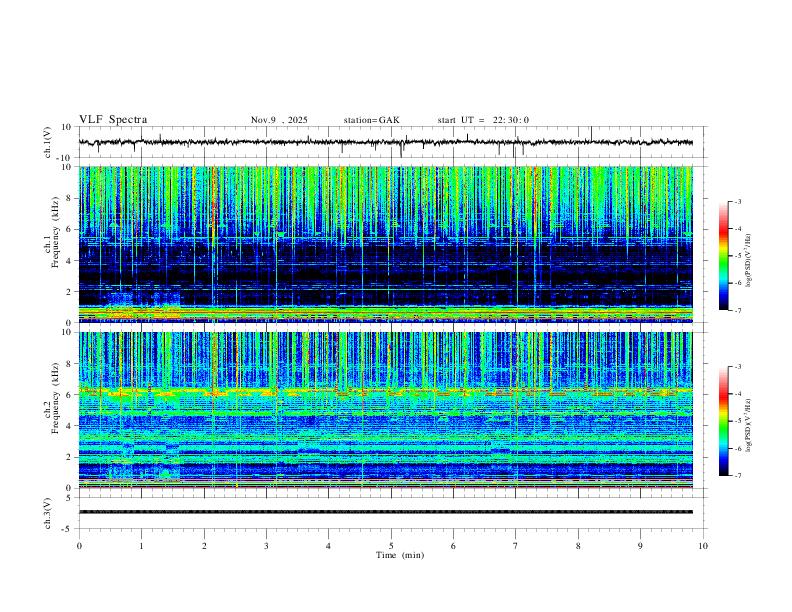792x612 pixels.
Task: Click the "ch.1(V)" waveform axis label
Action: (48, 142)
